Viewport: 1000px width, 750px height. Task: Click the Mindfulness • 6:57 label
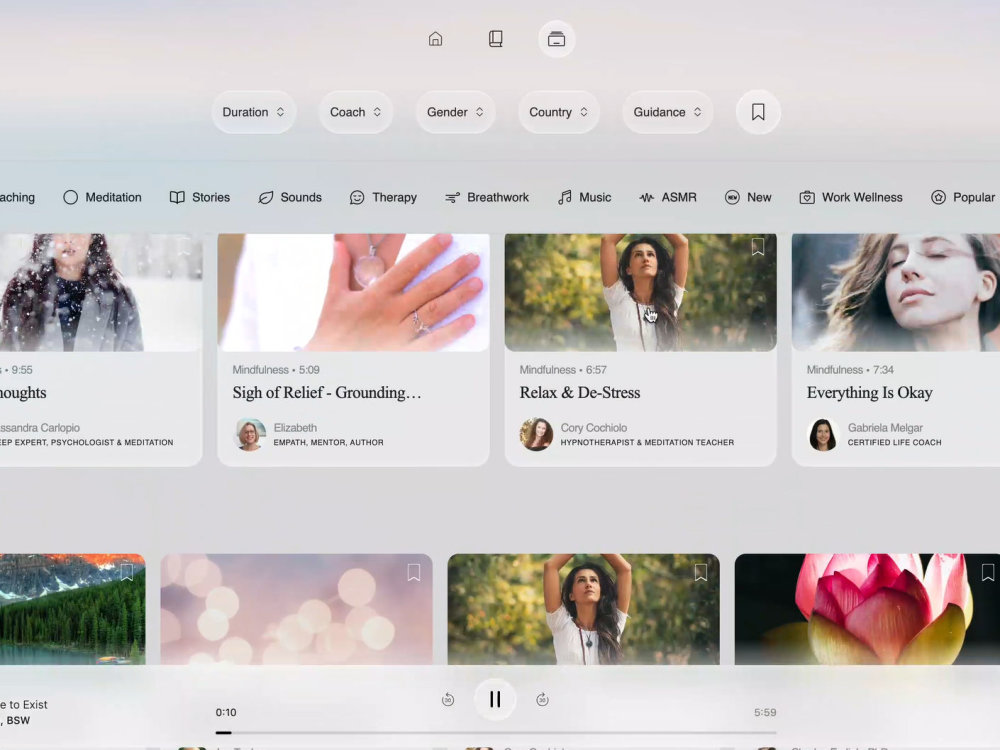[x=563, y=370]
